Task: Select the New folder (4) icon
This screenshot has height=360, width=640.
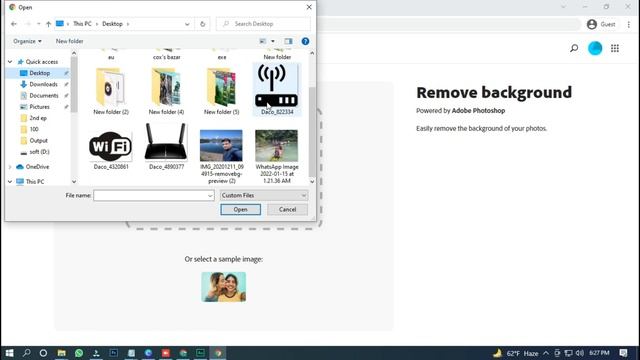Action: pyautogui.click(x=166, y=87)
